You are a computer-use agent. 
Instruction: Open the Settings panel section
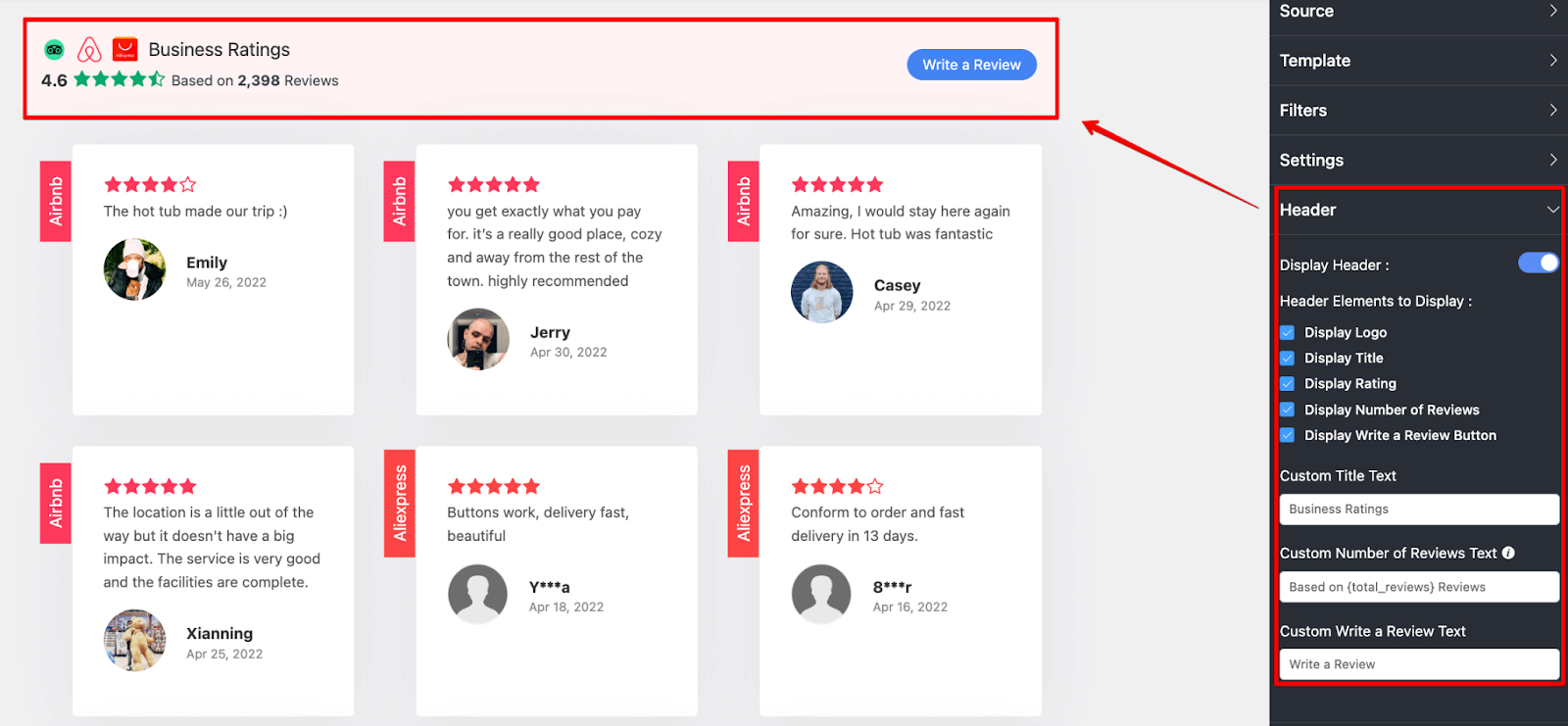click(1418, 160)
